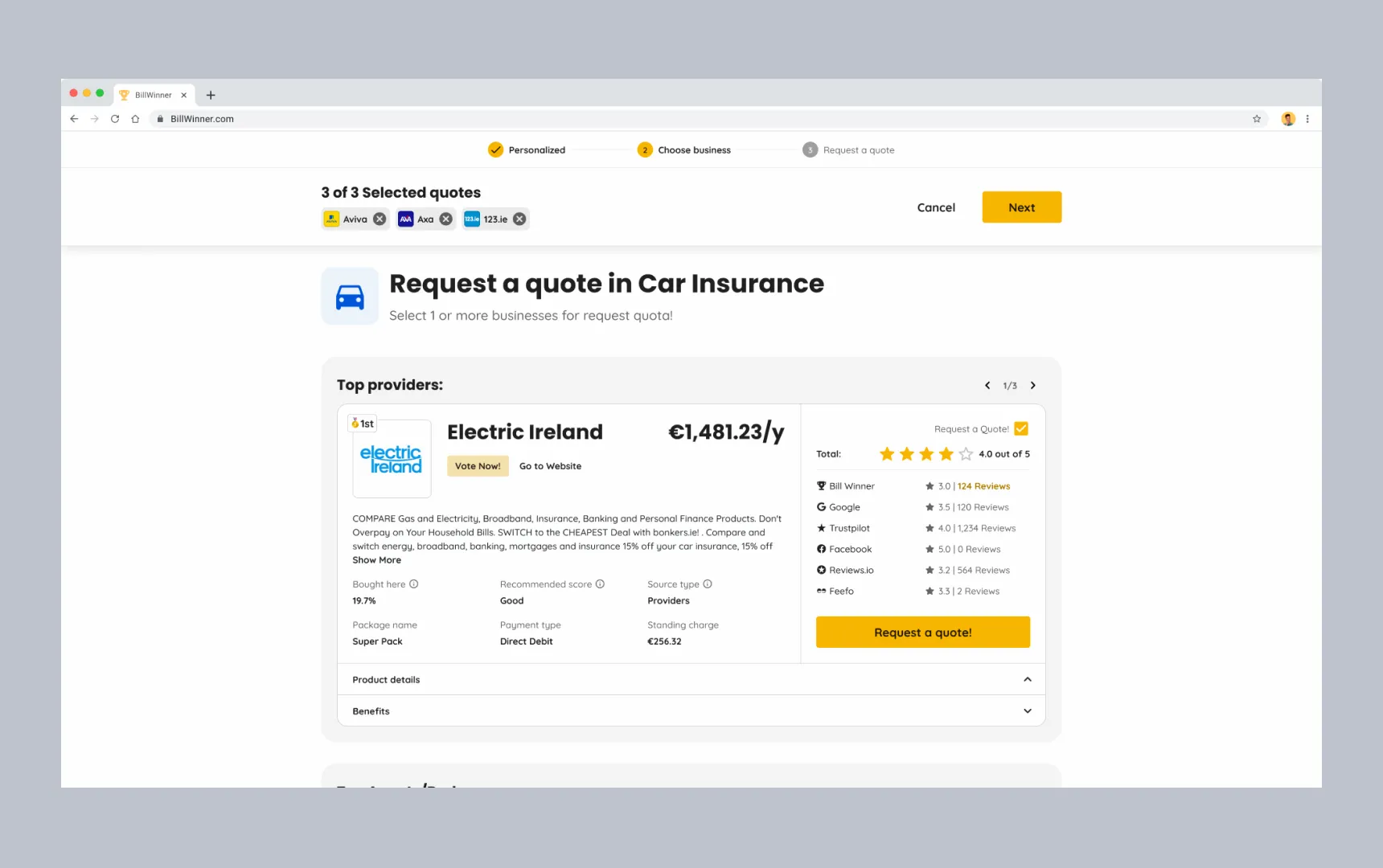The image size is (1383, 868).
Task: Bookmark this page with star icon
Action: tap(1257, 119)
